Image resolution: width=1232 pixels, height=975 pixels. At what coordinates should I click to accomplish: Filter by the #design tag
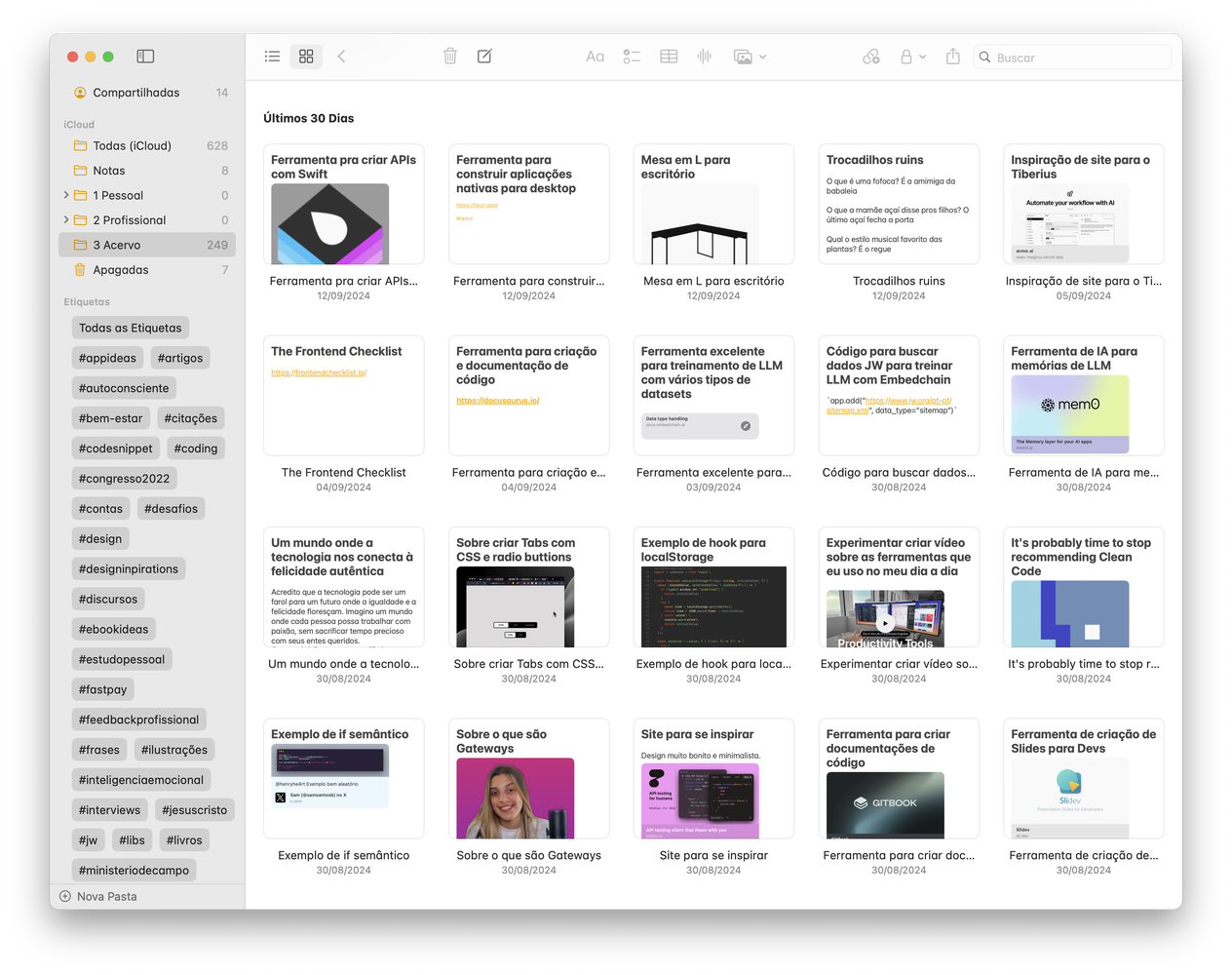coord(100,539)
